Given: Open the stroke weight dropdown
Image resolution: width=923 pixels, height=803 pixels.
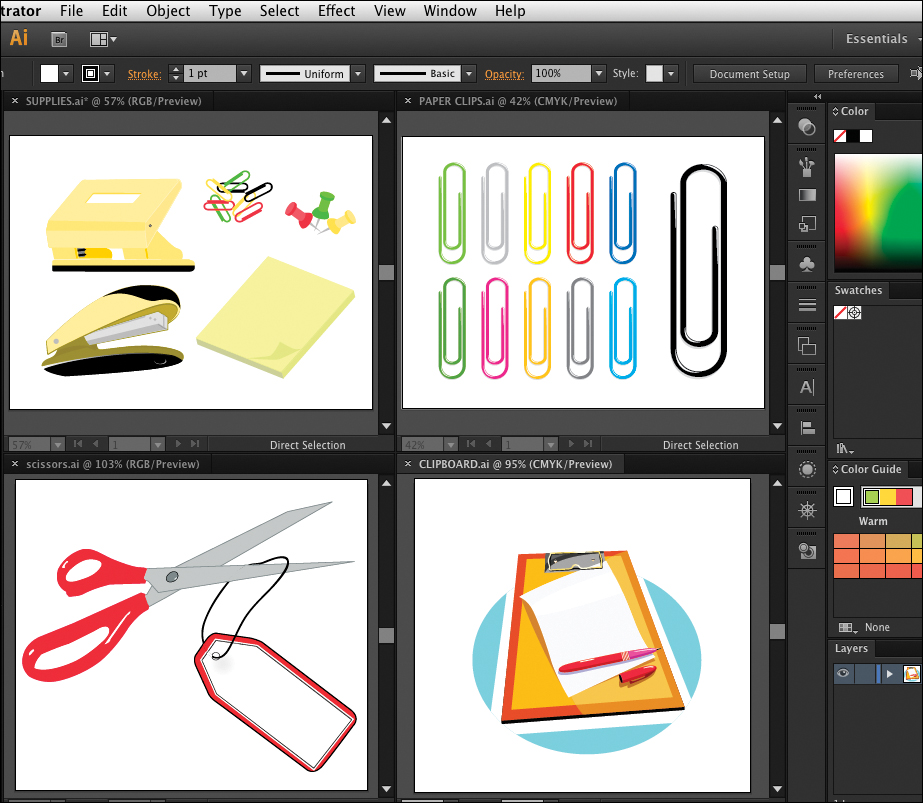Looking at the screenshot, I should 245,74.
